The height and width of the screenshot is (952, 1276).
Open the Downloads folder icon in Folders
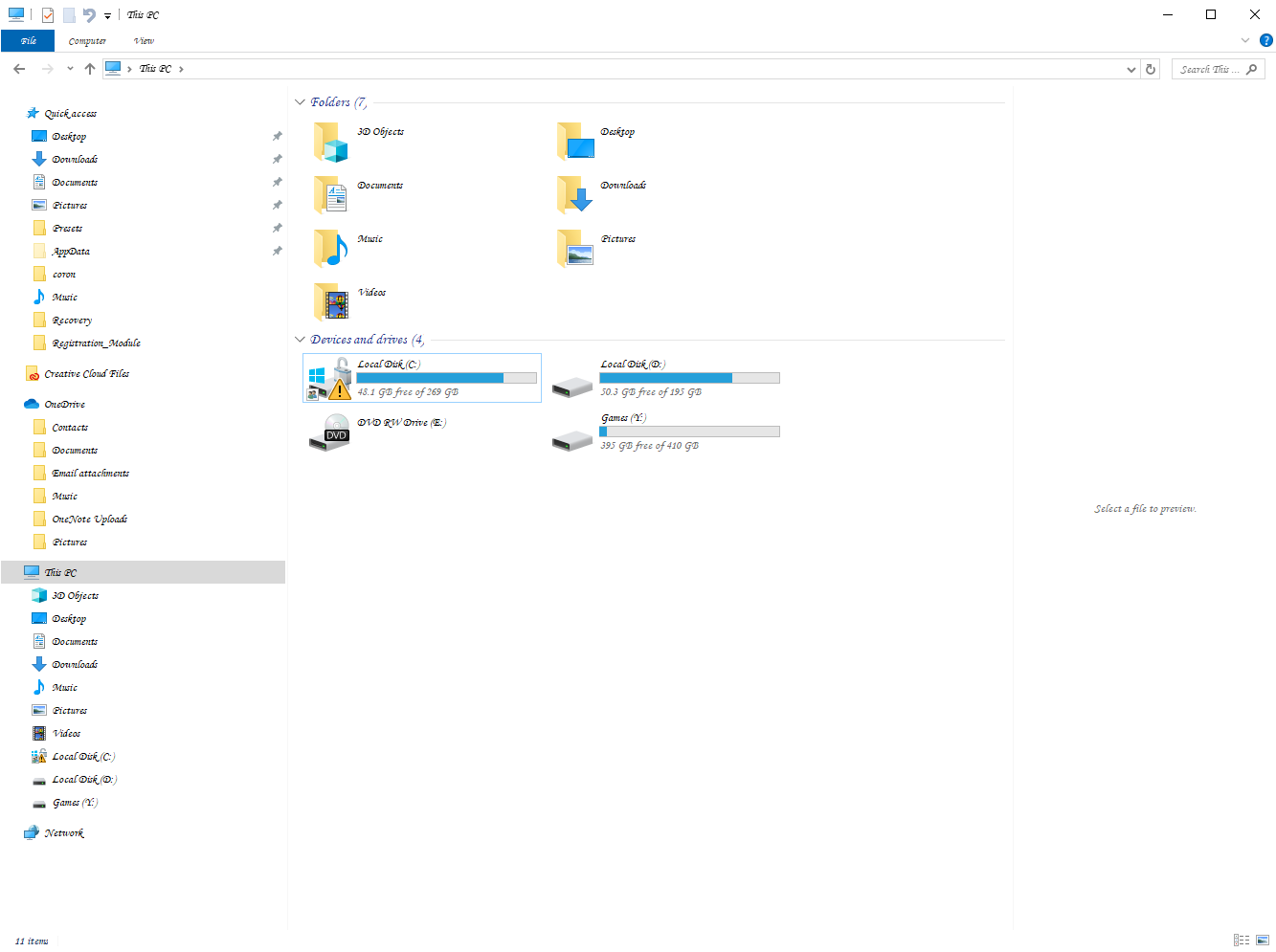tap(575, 195)
